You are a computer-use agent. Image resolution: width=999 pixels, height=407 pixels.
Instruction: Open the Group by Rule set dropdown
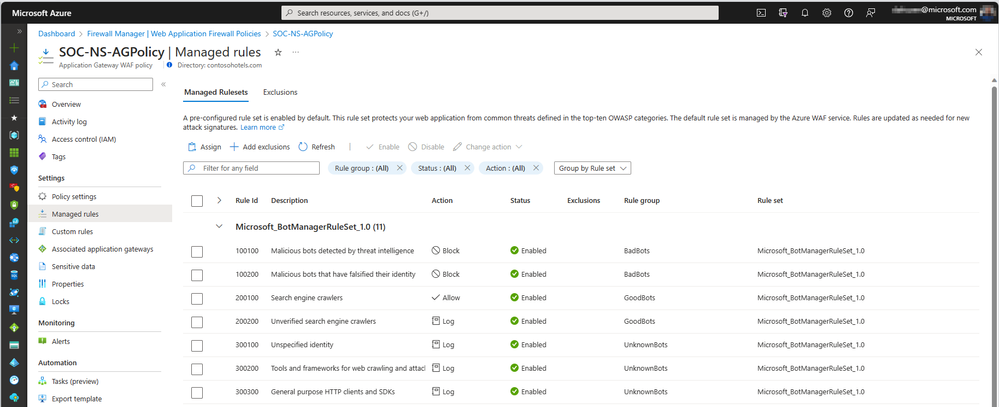(592, 168)
